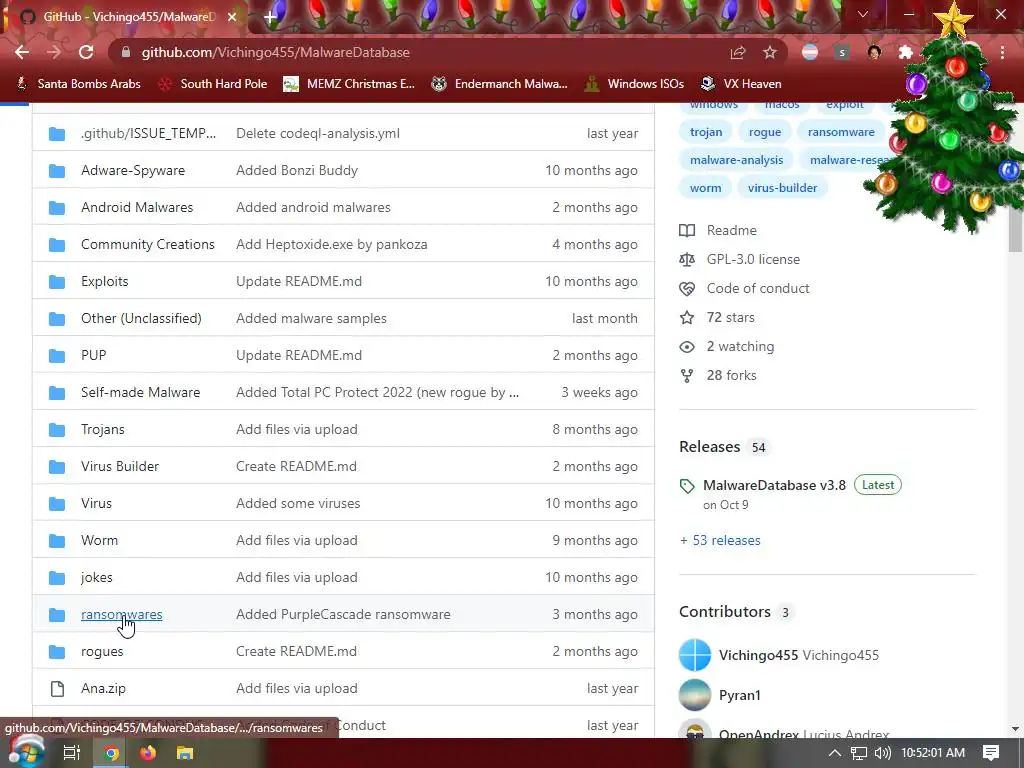Image resolution: width=1024 pixels, height=768 pixels.
Task: Open commit 'Added Bonzi Buddy'
Action: pos(297,170)
